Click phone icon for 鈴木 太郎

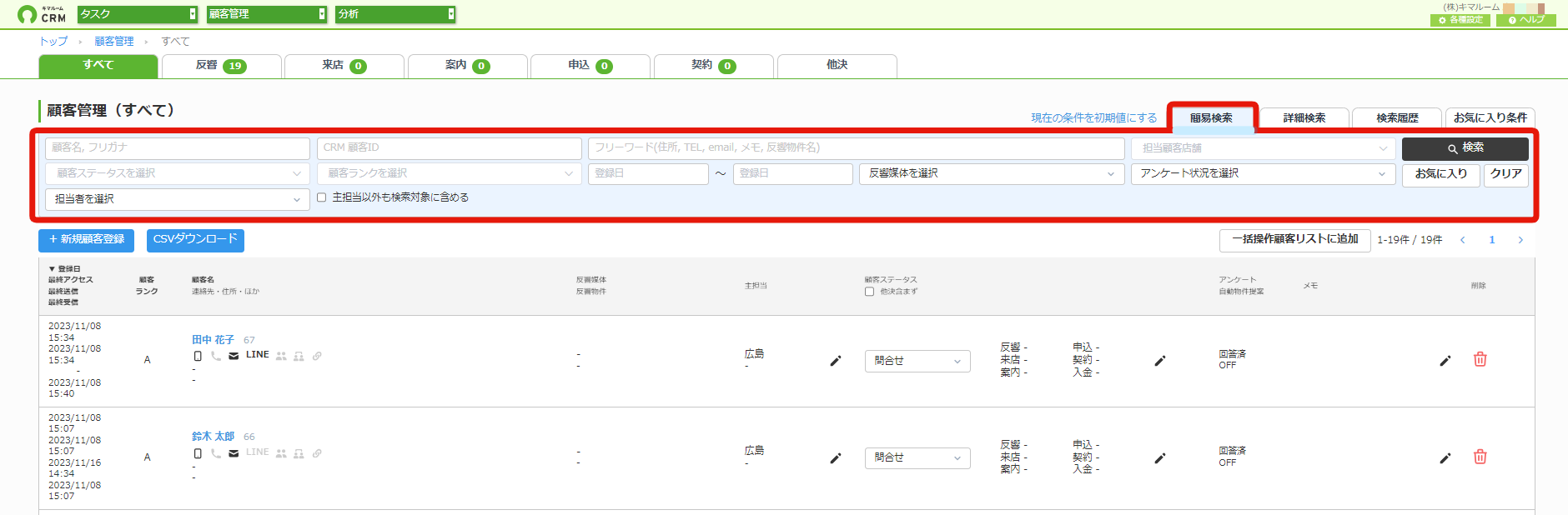point(216,453)
